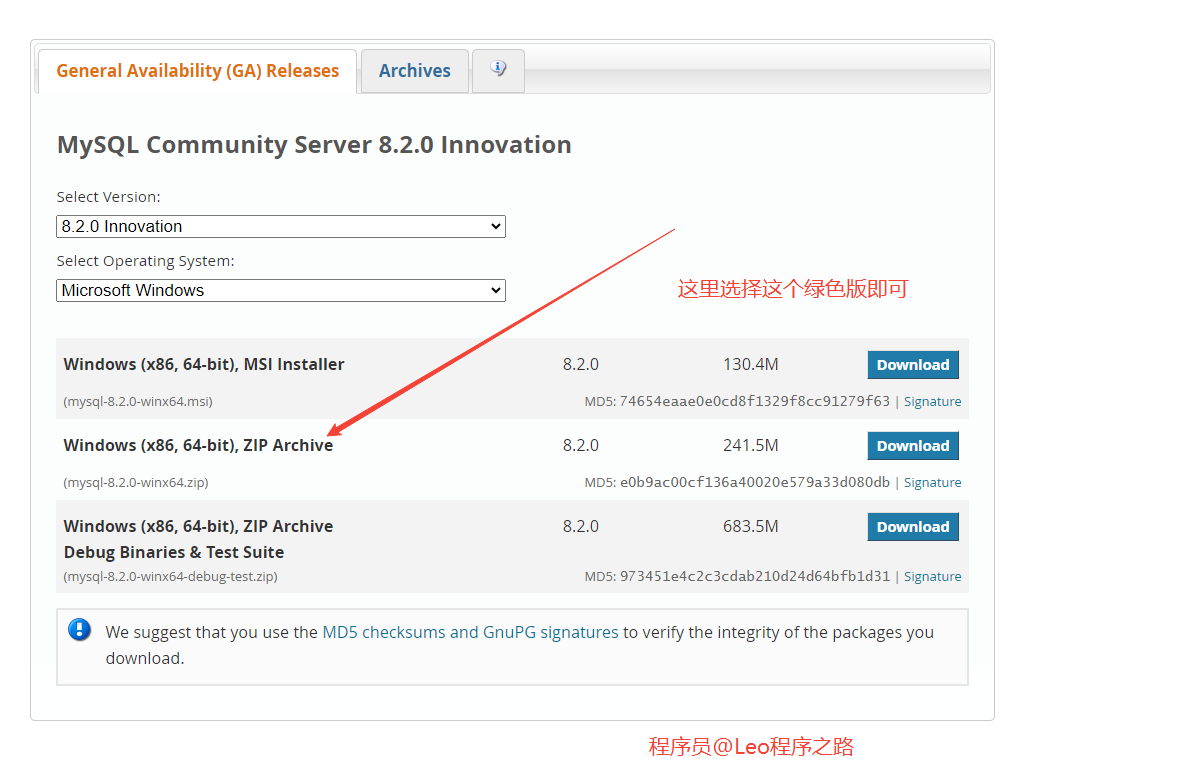Click the 130.4M file size
1177x777 pixels.
tap(751, 365)
